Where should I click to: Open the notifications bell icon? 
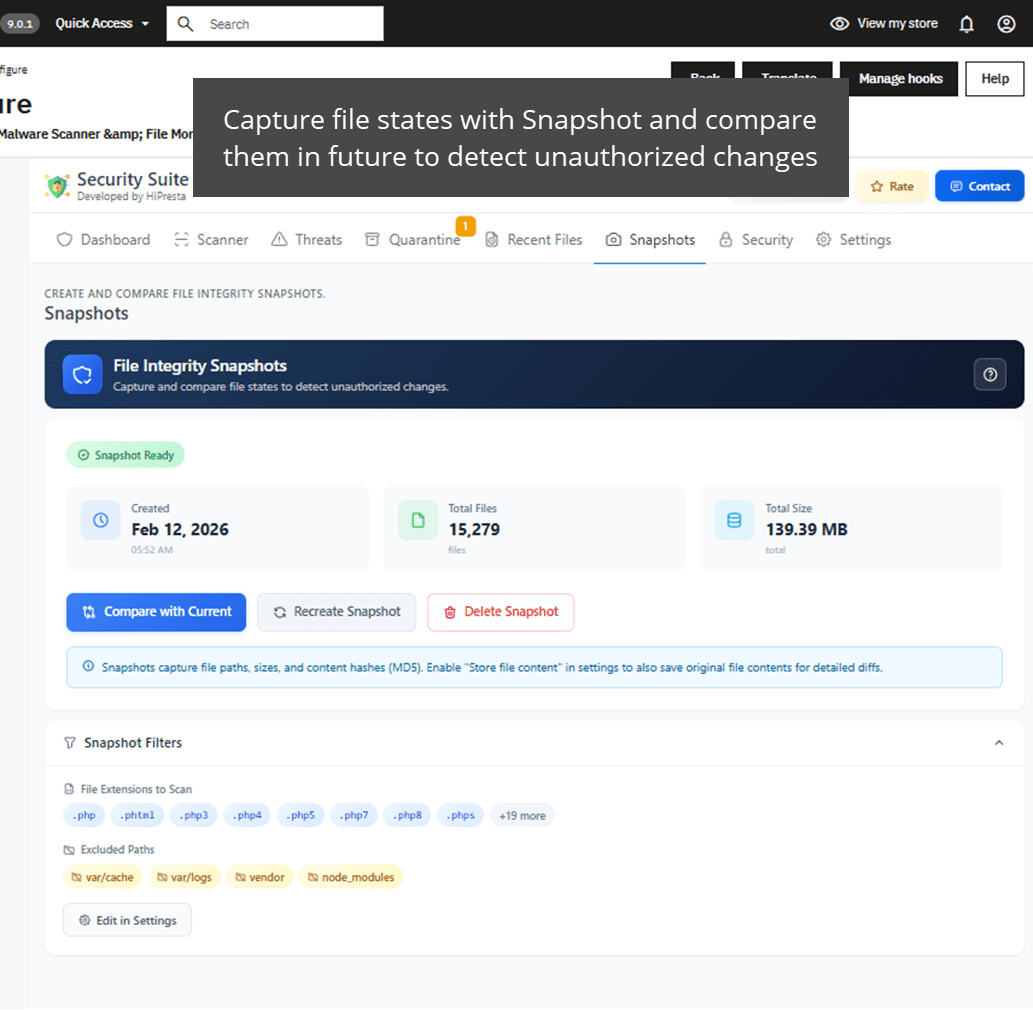coord(966,24)
